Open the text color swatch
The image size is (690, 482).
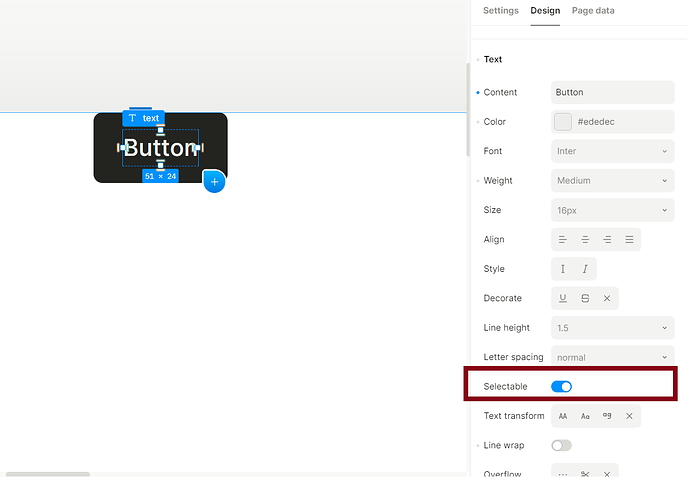563,122
